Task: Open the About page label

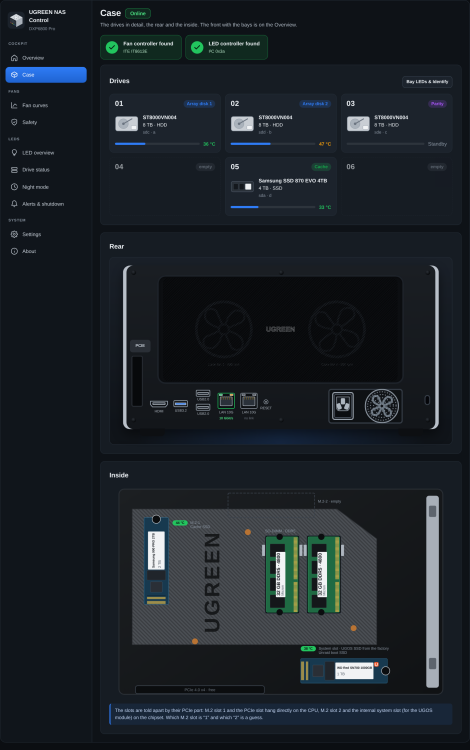Action: 29,251
